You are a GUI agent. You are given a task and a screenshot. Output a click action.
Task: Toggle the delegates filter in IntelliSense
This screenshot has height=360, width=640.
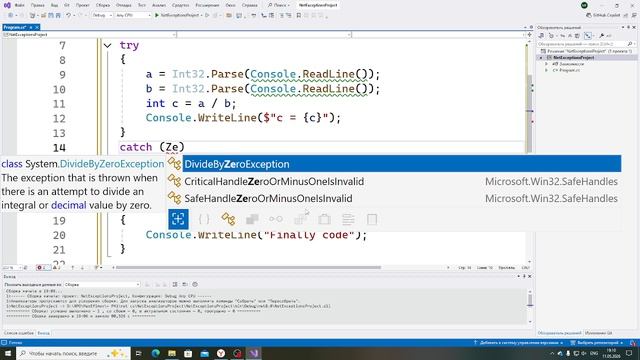tap(324, 219)
